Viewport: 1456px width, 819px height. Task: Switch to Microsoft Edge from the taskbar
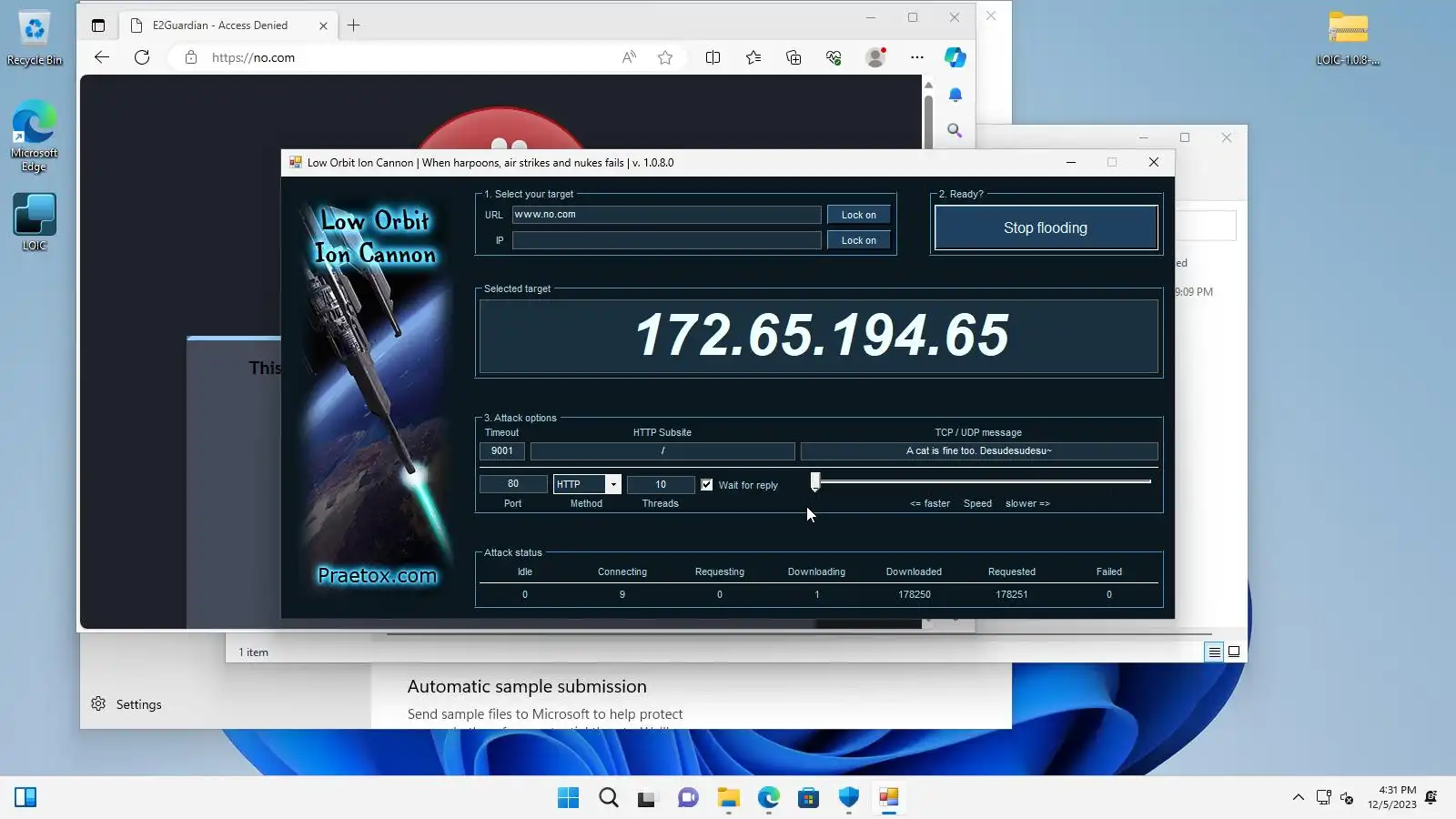pyautogui.click(x=769, y=798)
